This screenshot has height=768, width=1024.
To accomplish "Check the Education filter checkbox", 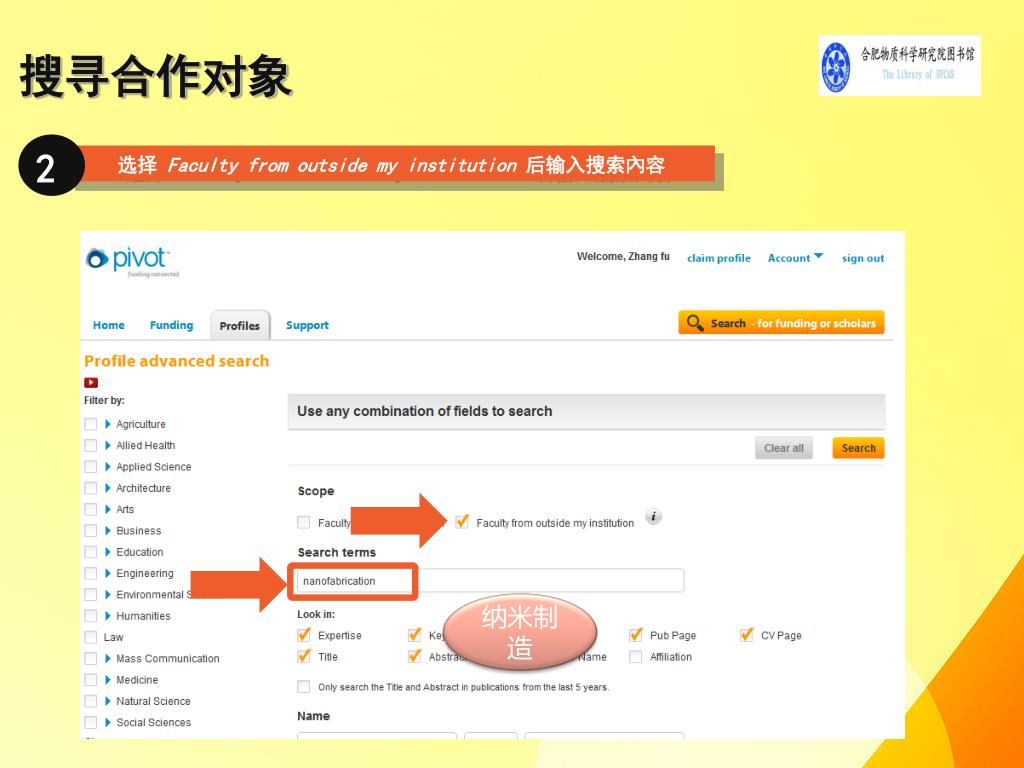I will 91,552.
